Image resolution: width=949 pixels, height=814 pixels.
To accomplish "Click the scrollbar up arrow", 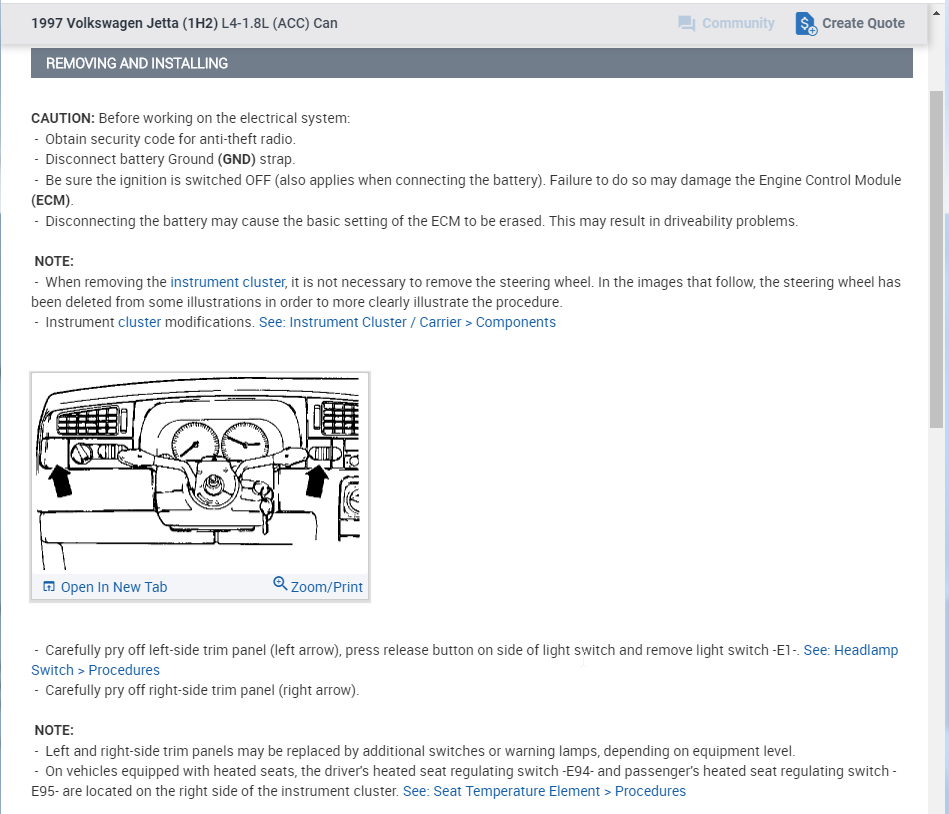I will click(x=936, y=11).
